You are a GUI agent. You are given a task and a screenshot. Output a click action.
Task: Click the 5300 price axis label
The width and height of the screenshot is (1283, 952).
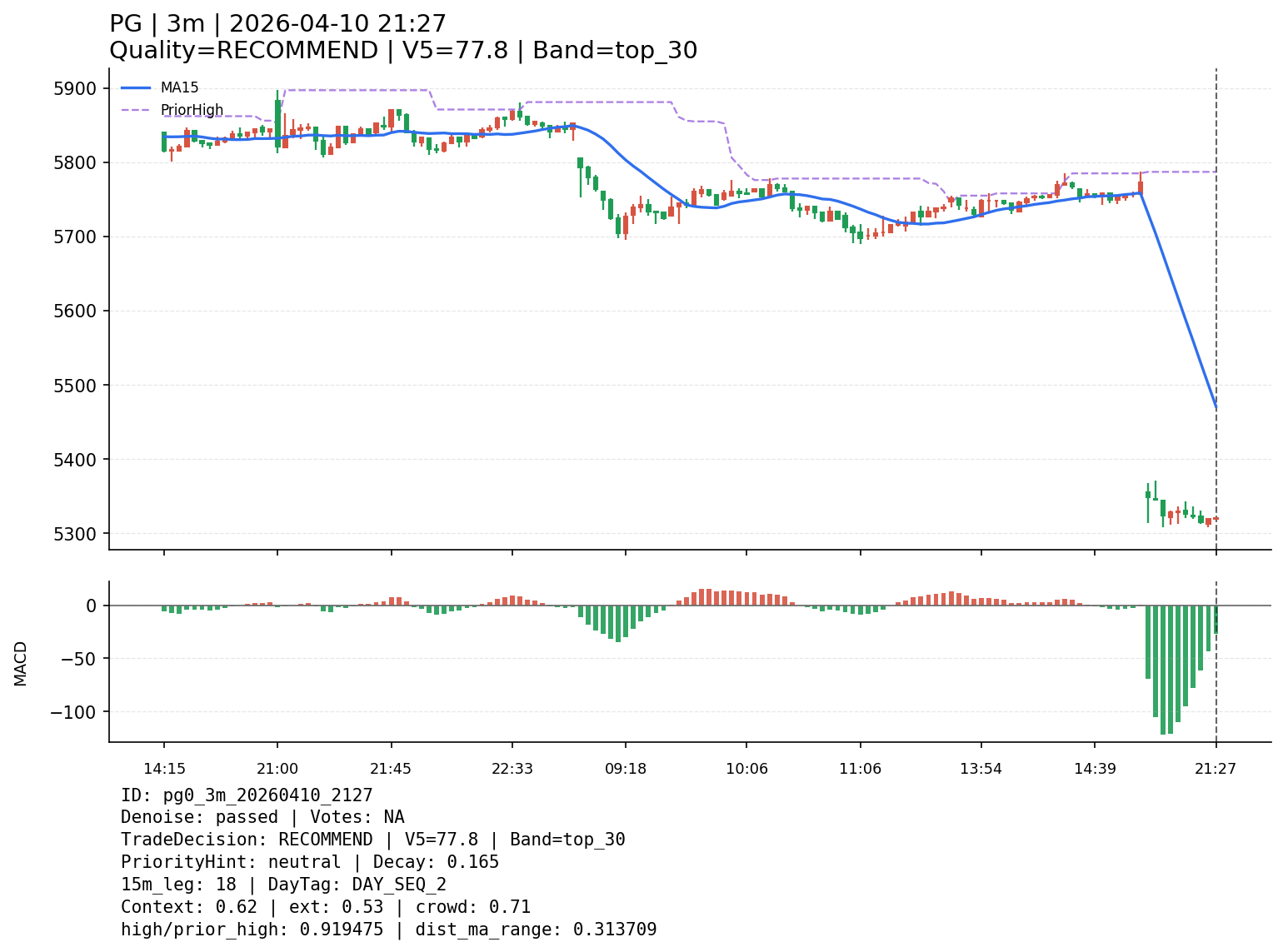point(73,533)
